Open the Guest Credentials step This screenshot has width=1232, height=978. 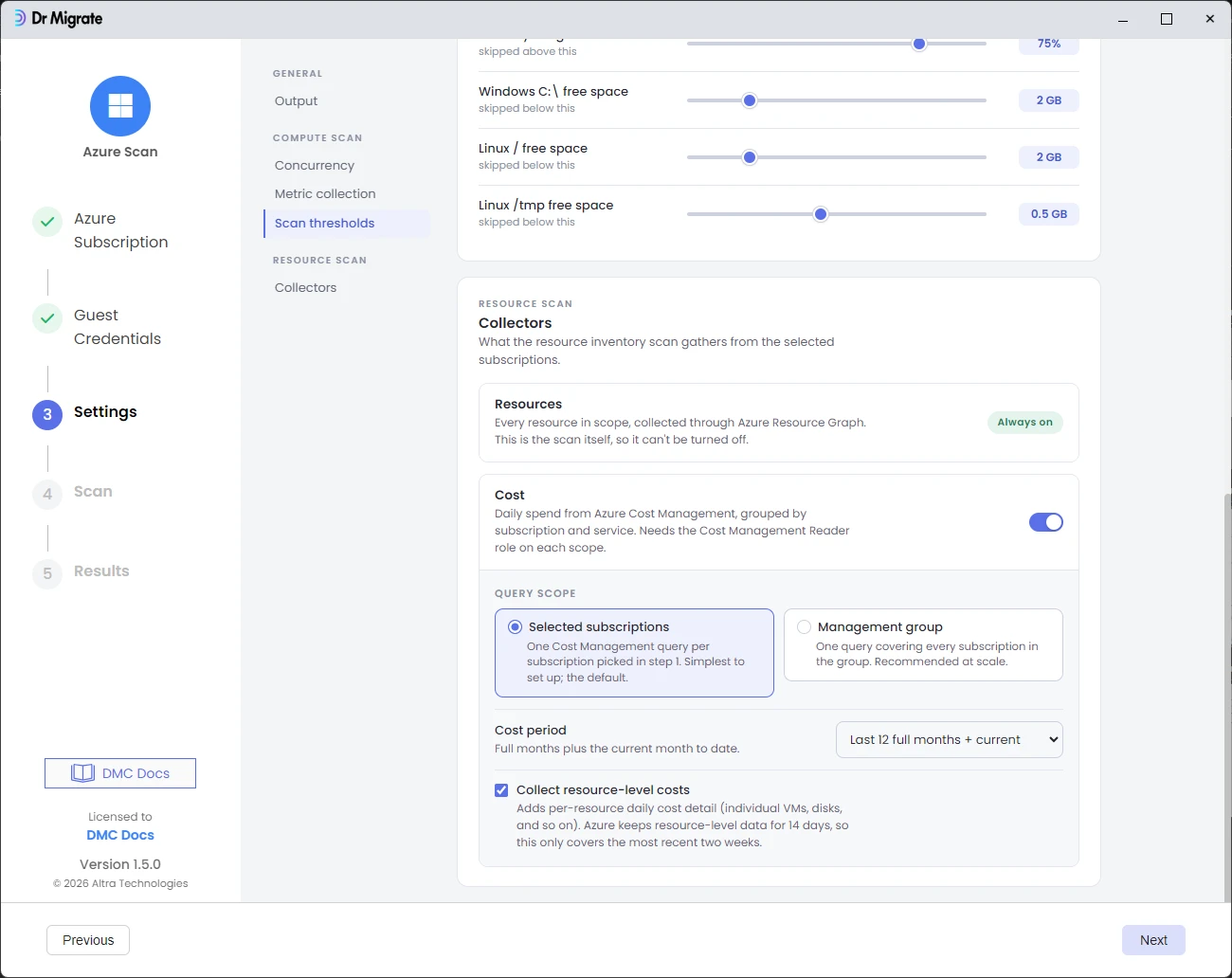pyautogui.click(x=118, y=327)
